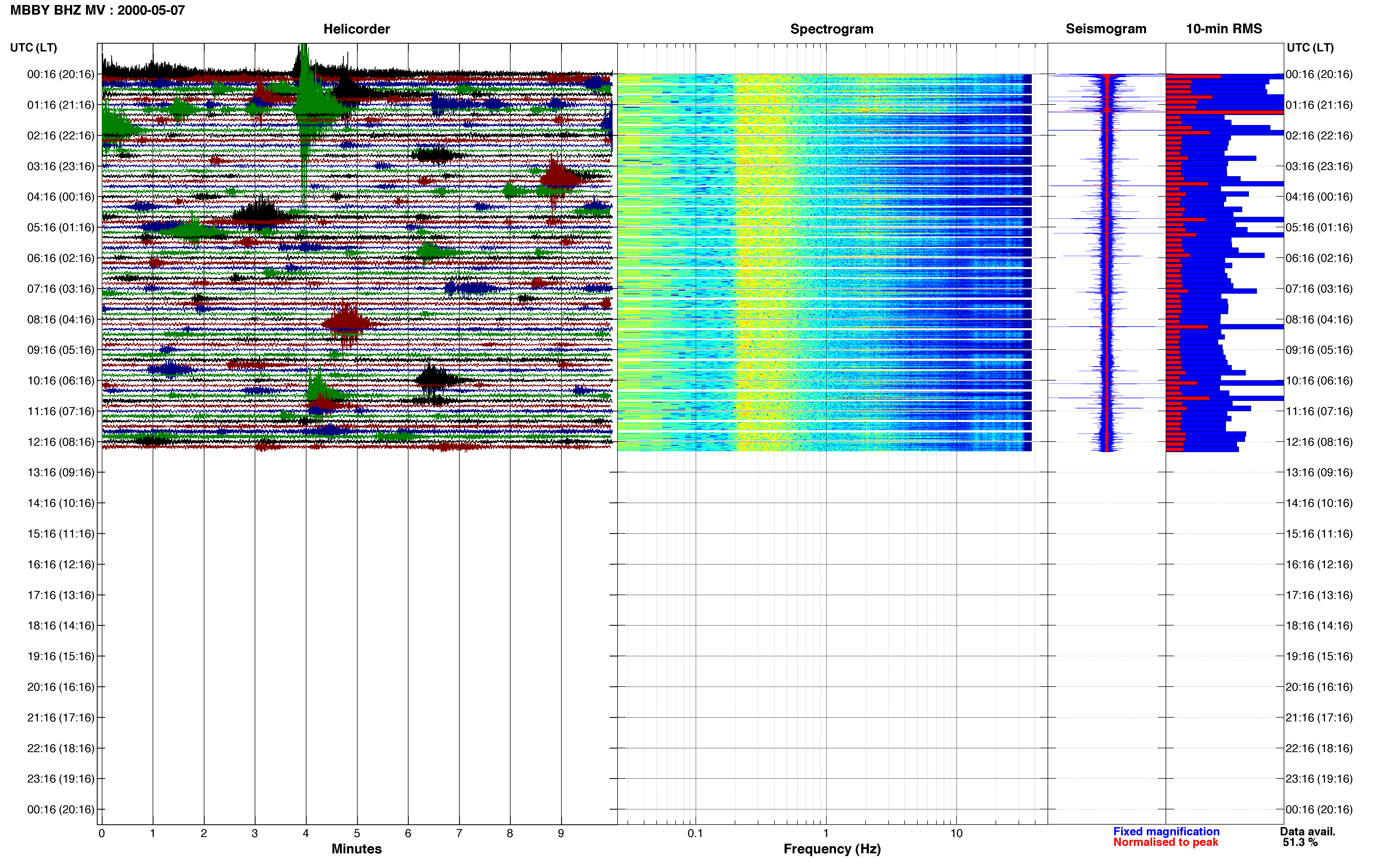This screenshot has width=1388, height=868.
Task: Click the 'Frequency (Hz)' x-axis label
Action: (832, 849)
